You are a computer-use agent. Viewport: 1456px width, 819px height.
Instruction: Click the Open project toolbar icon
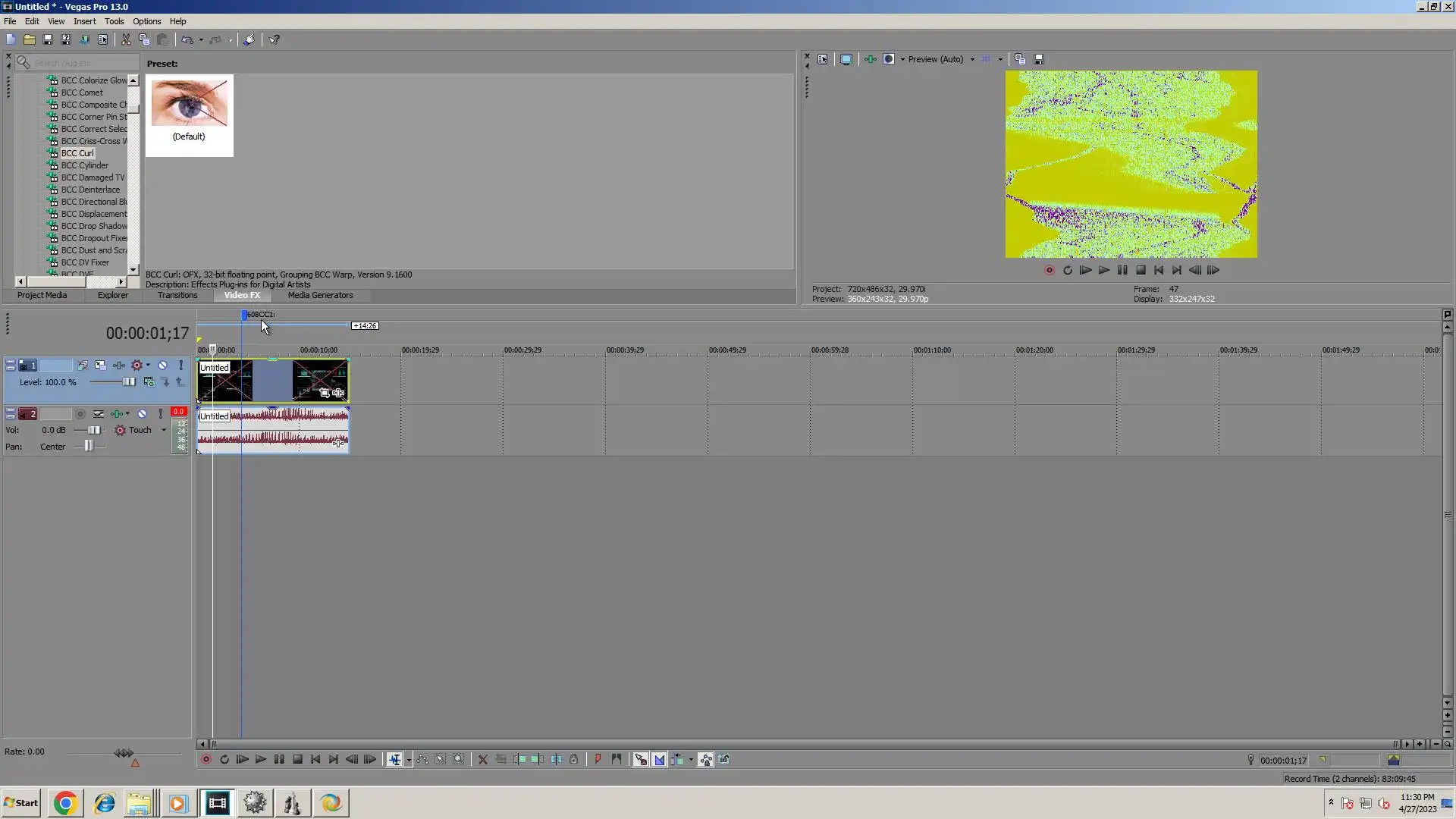pyautogui.click(x=30, y=39)
